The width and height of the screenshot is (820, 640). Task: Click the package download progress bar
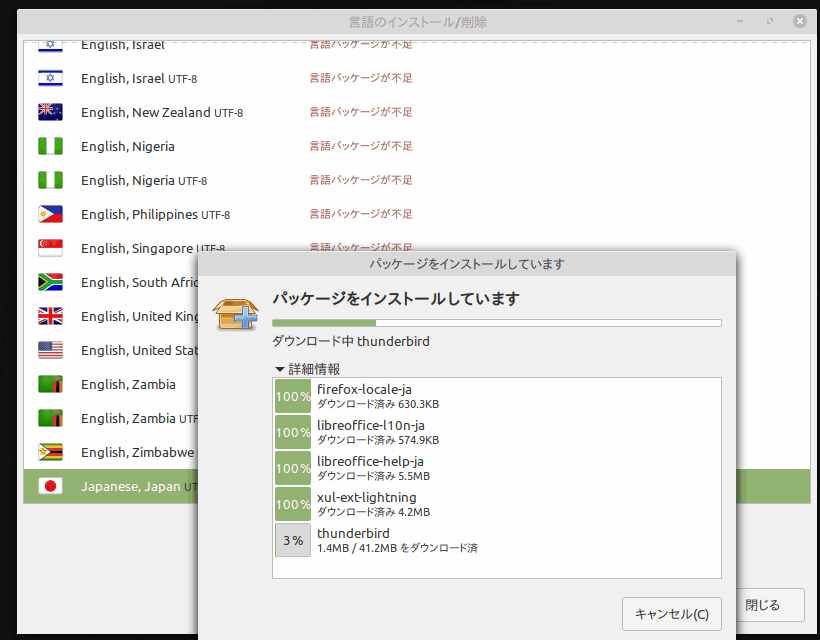pyautogui.click(x=496, y=322)
